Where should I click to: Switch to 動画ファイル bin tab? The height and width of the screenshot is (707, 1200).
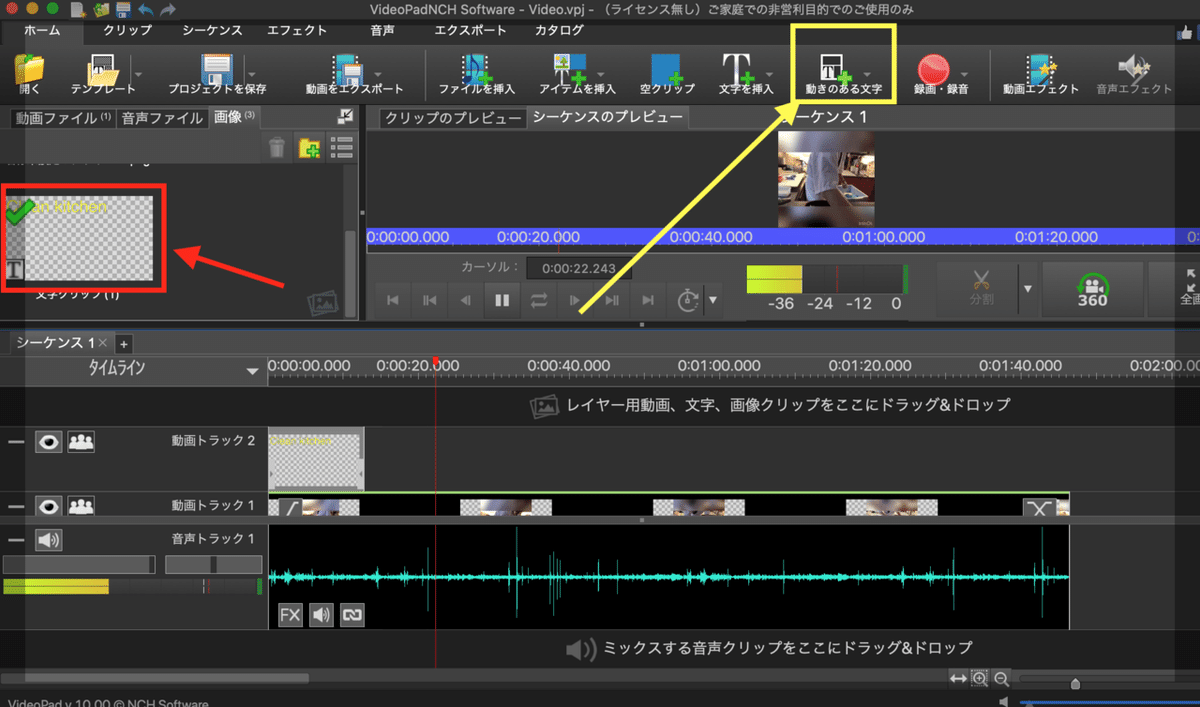point(63,118)
